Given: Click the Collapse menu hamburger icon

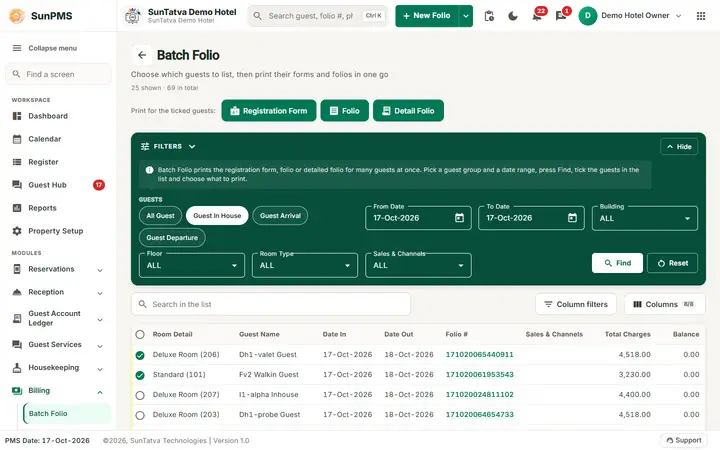Looking at the screenshot, I should [x=17, y=48].
